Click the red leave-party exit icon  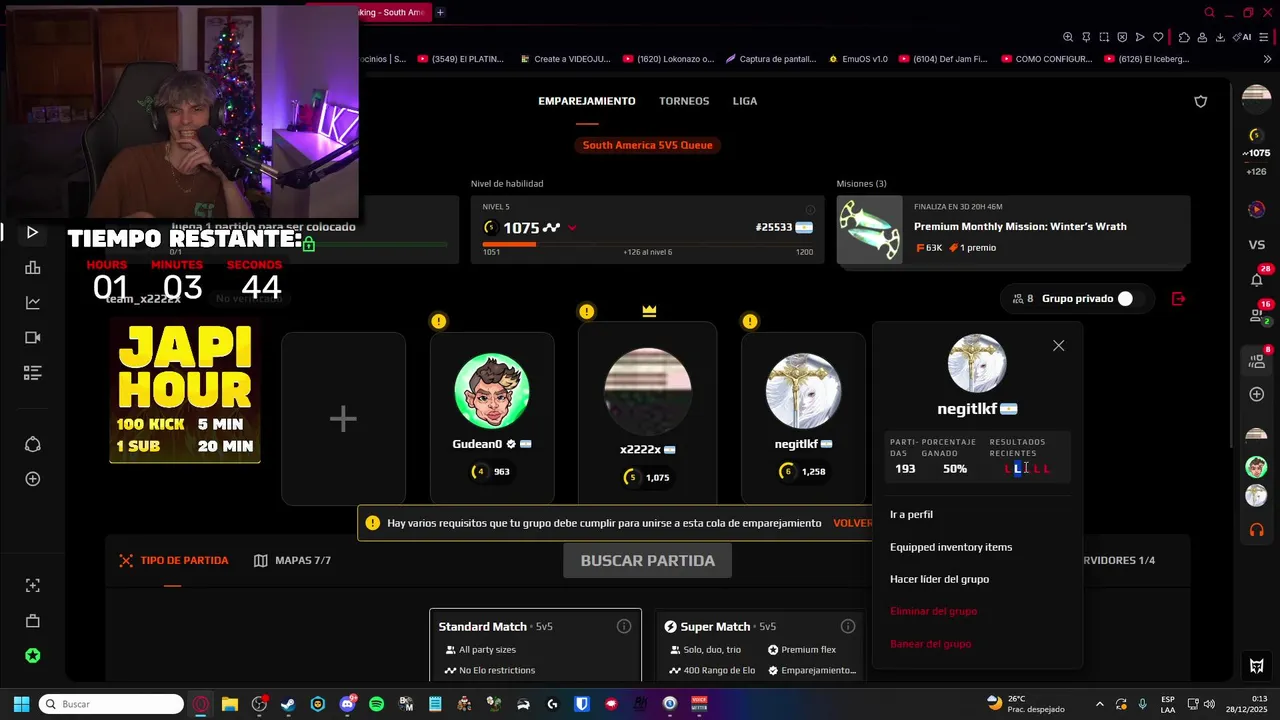[x=1178, y=298]
